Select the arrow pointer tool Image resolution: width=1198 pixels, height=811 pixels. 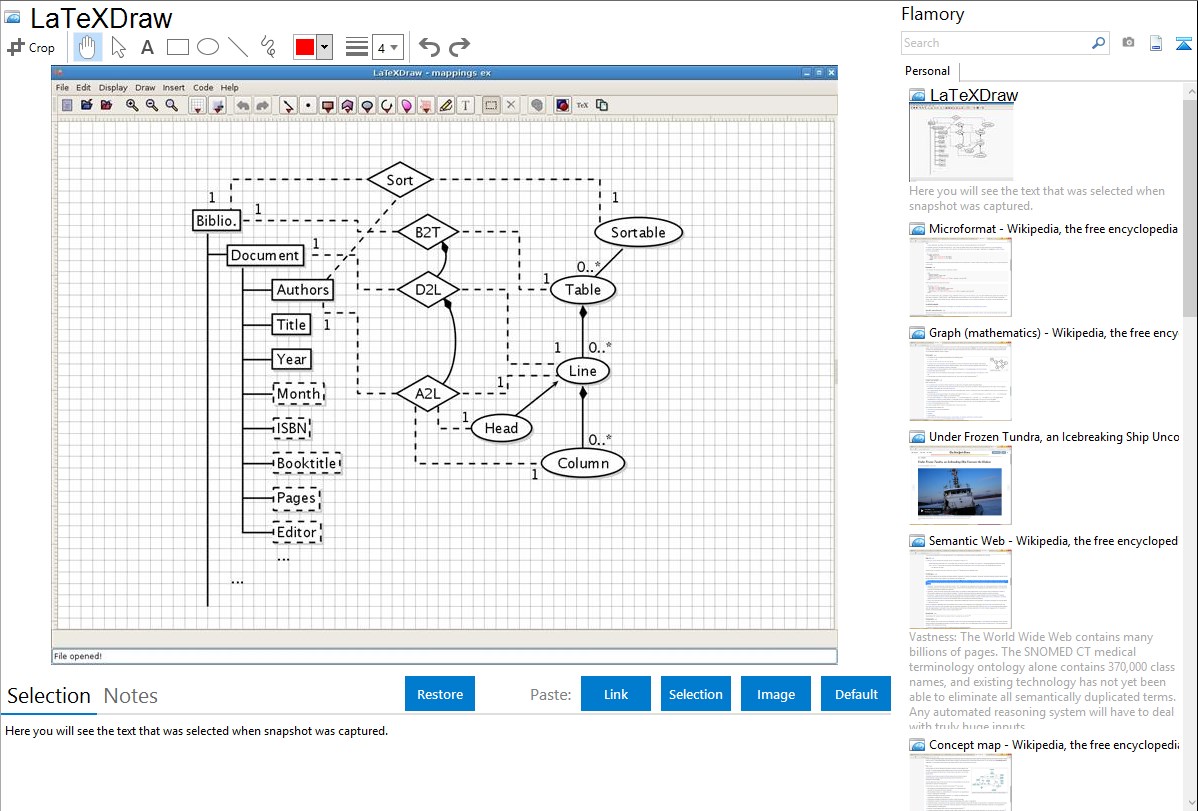118,47
